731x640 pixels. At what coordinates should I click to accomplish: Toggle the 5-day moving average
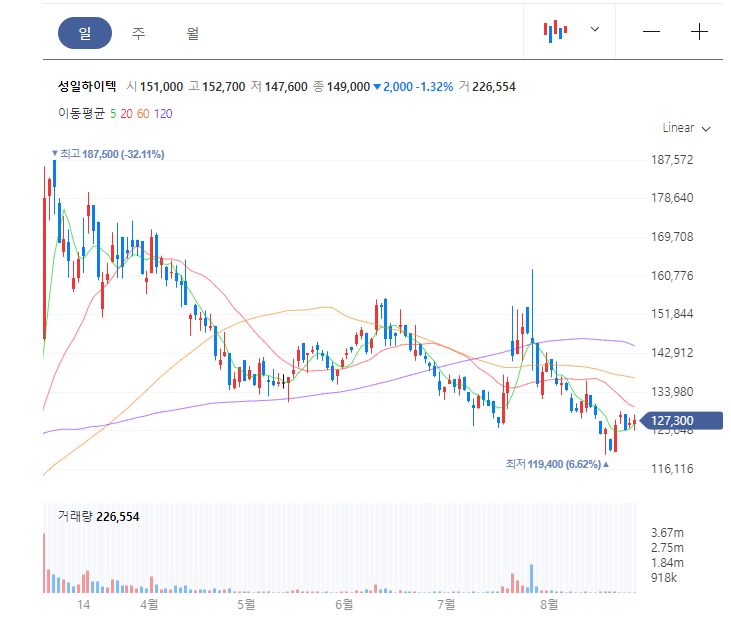(113, 114)
